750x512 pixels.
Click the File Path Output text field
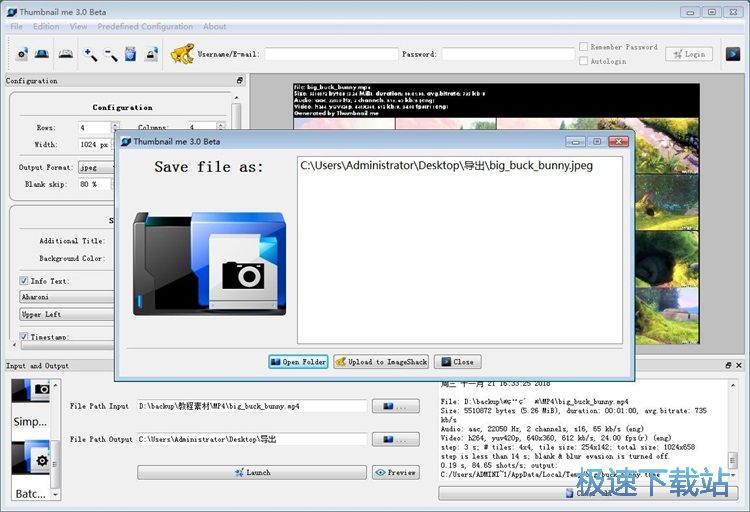tap(252, 439)
